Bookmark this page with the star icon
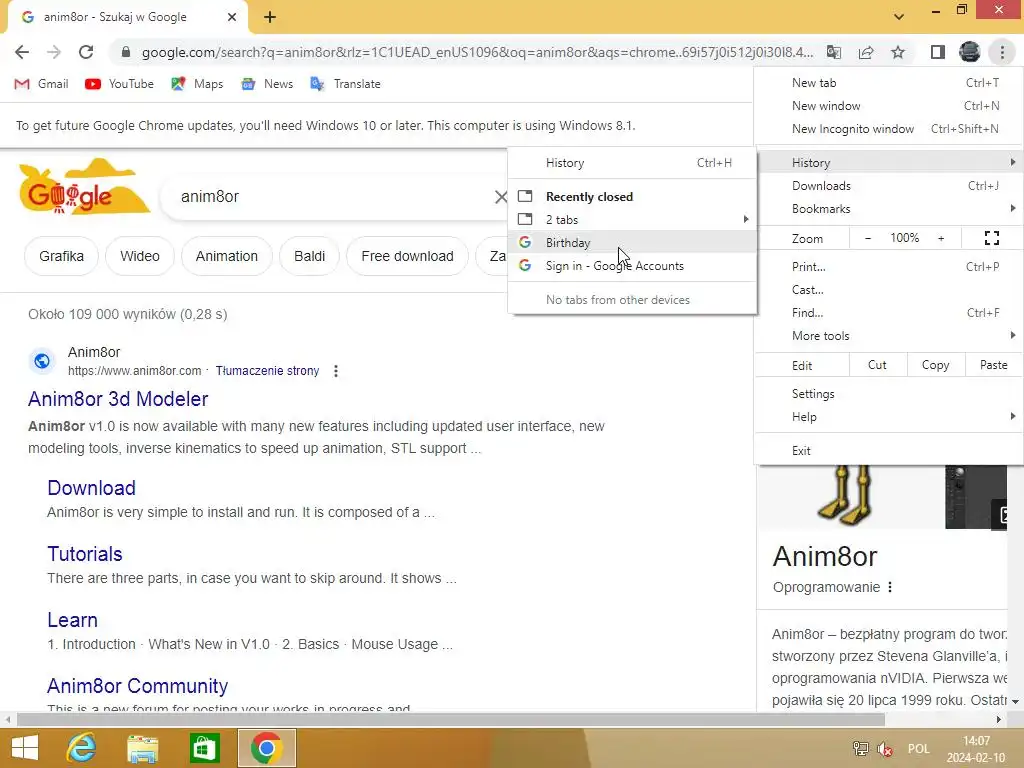The image size is (1024, 768). coord(898,52)
